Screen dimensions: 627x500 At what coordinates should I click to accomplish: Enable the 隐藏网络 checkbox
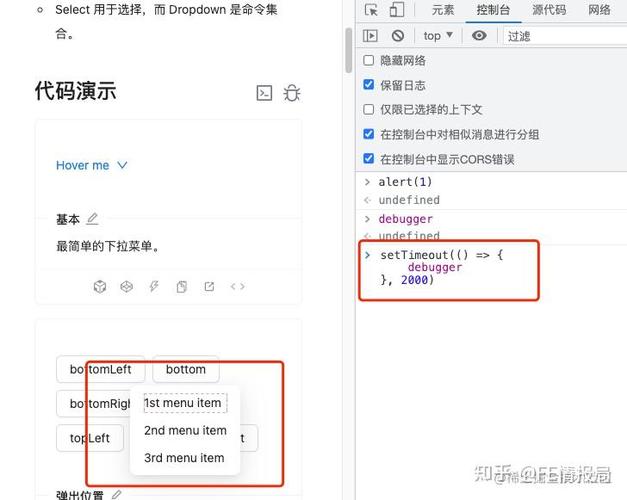(x=368, y=60)
